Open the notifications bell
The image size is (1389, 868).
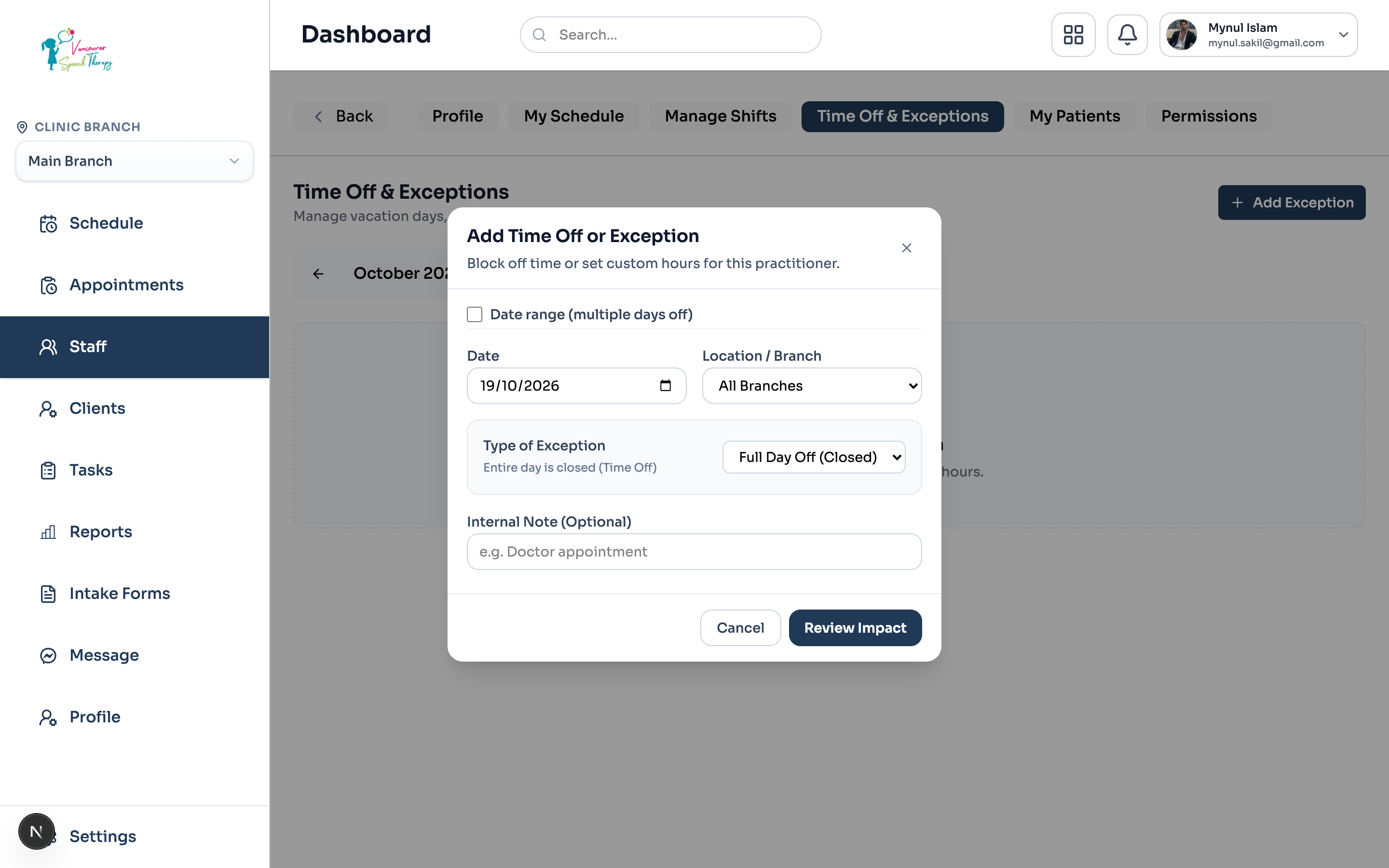[x=1127, y=34]
